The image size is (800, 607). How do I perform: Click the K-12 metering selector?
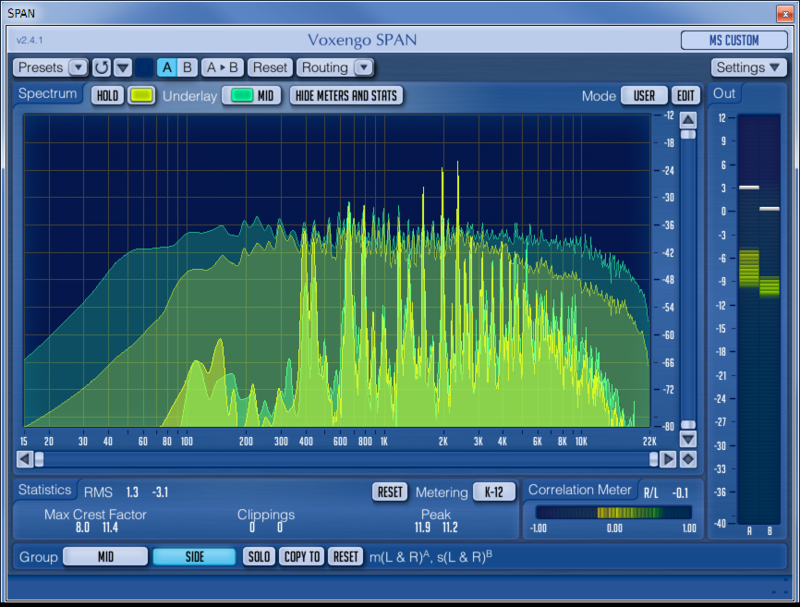click(494, 492)
